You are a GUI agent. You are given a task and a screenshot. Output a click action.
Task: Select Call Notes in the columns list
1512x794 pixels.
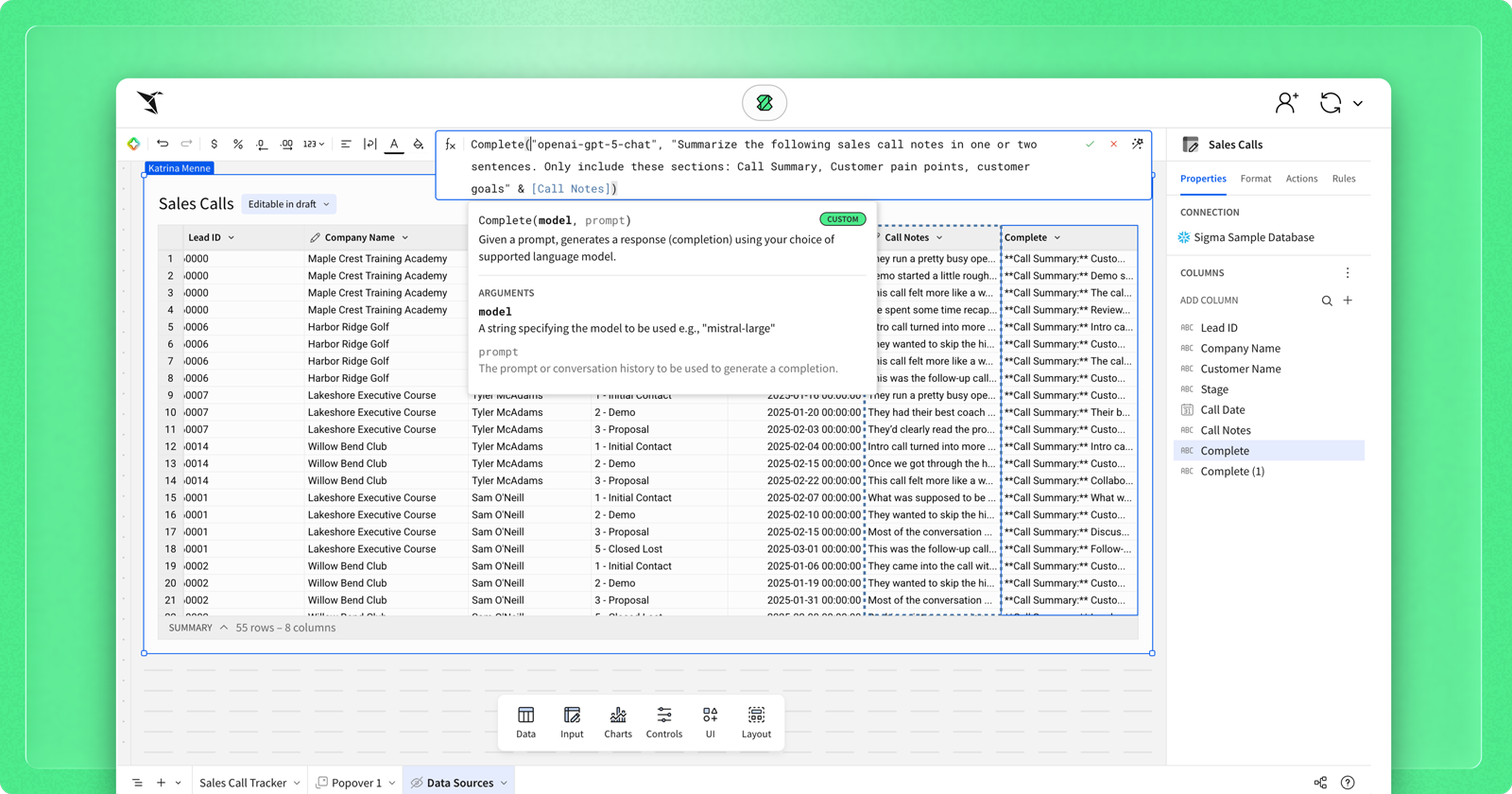(x=1269, y=430)
